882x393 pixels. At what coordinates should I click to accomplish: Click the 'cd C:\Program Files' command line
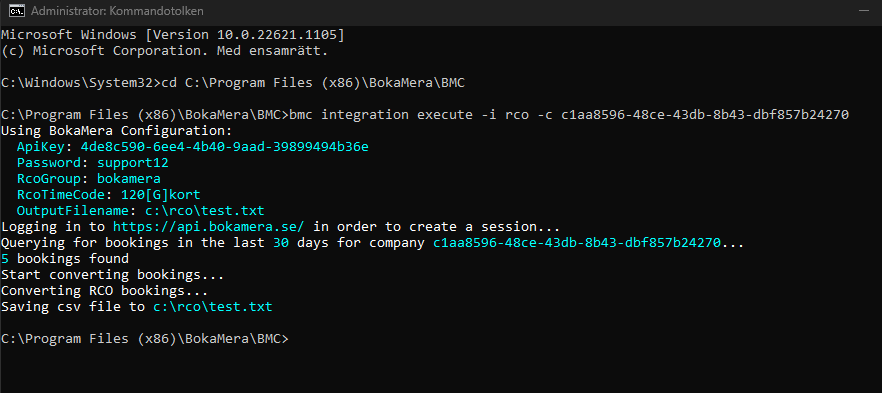(x=313, y=83)
